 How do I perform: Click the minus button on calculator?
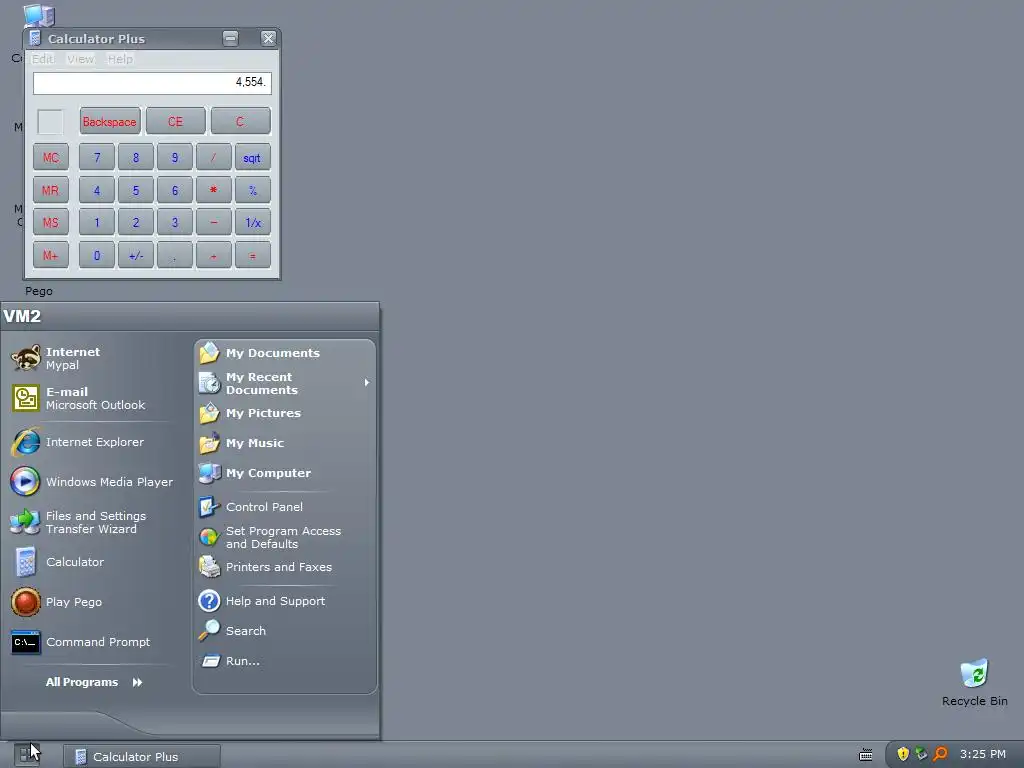click(214, 223)
